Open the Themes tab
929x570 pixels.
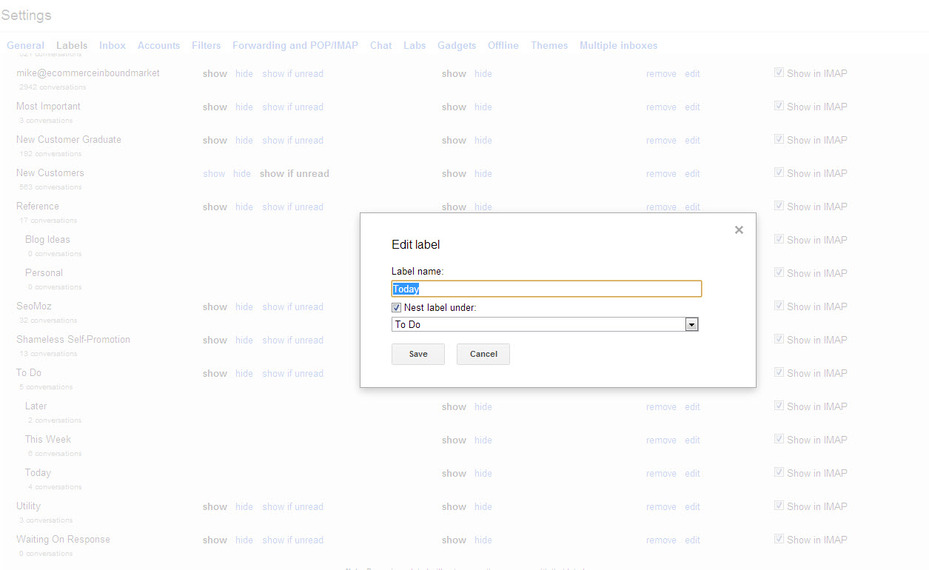click(x=549, y=46)
